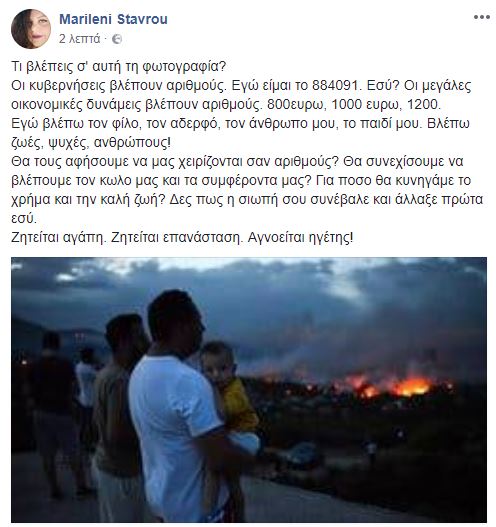Viewport: 496px width, 527px height.
Task: Open the three-dot post options menu
Action: point(482,17)
